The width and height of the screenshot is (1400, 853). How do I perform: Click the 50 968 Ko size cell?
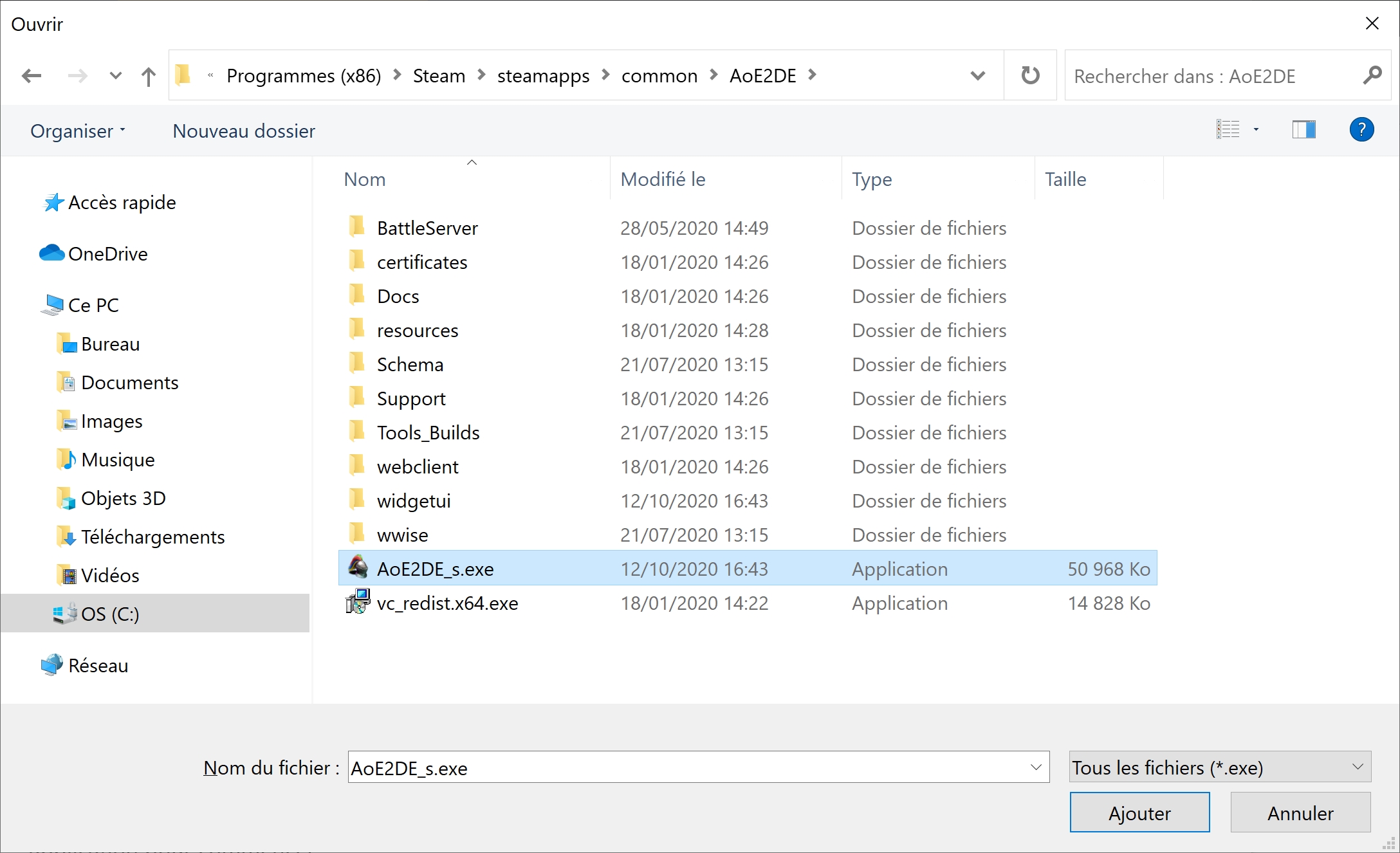[x=1109, y=569]
